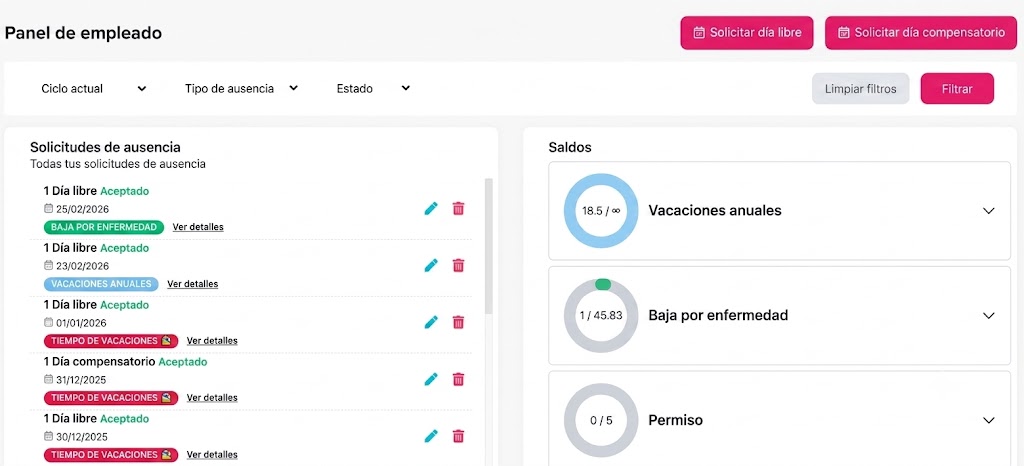Click the Saldos section title
The width and height of the screenshot is (1024, 466).
tap(570, 148)
